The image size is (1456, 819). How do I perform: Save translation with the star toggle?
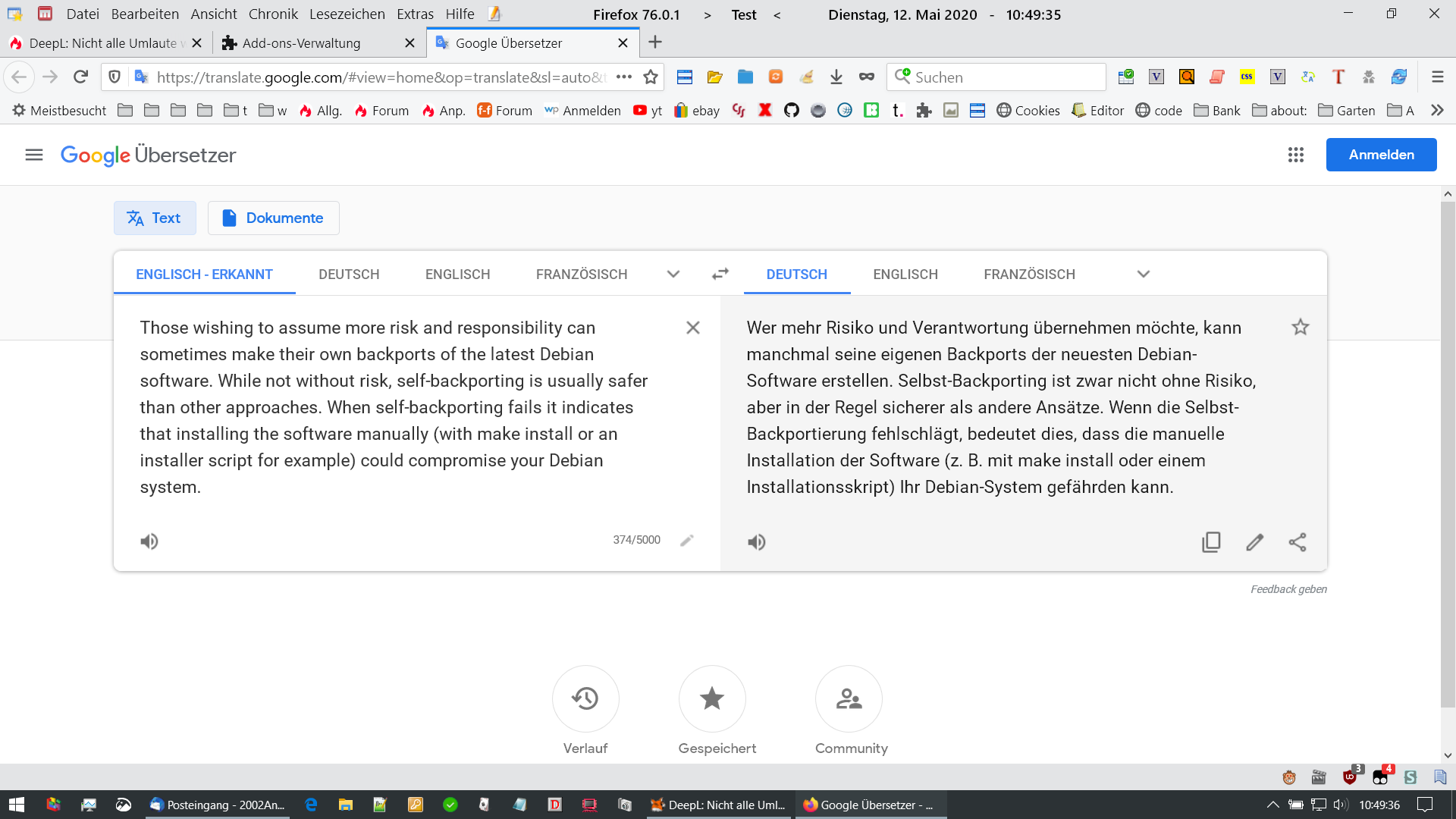pos(1300,328)
